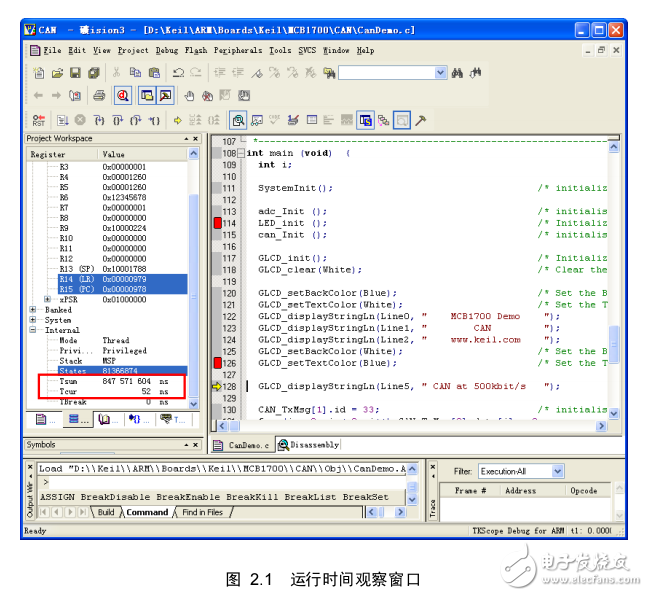Open the Filter Execution-All dropdown
Image resolution: width=648 pixels, height=596 pixels.
pos(557,471)
